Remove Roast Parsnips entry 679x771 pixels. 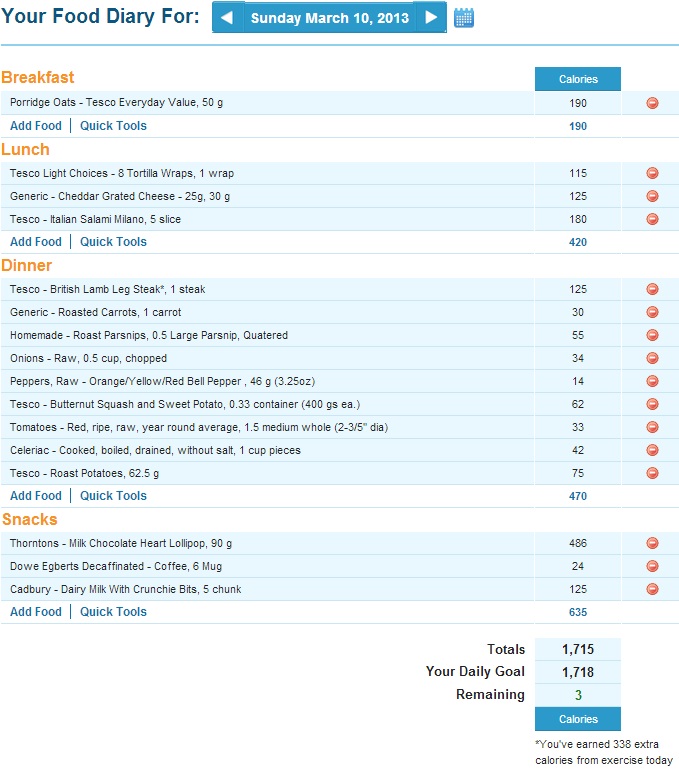652,335
